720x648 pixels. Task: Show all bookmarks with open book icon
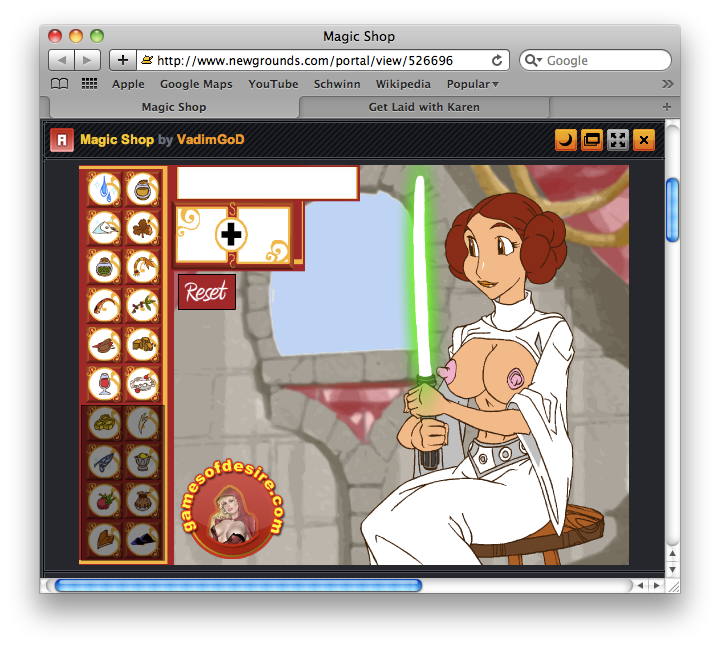click(x=59, y=84)
